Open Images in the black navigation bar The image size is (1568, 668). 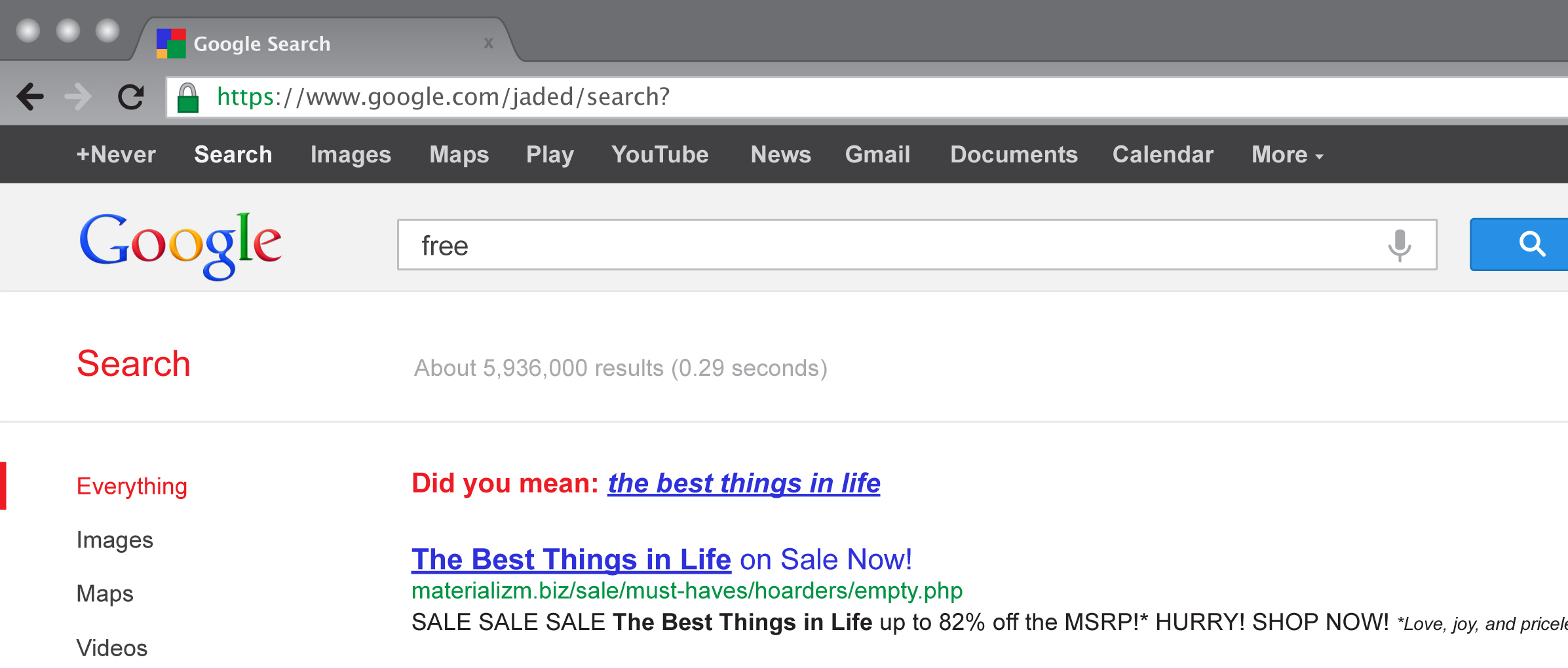[x=351, y=155]
